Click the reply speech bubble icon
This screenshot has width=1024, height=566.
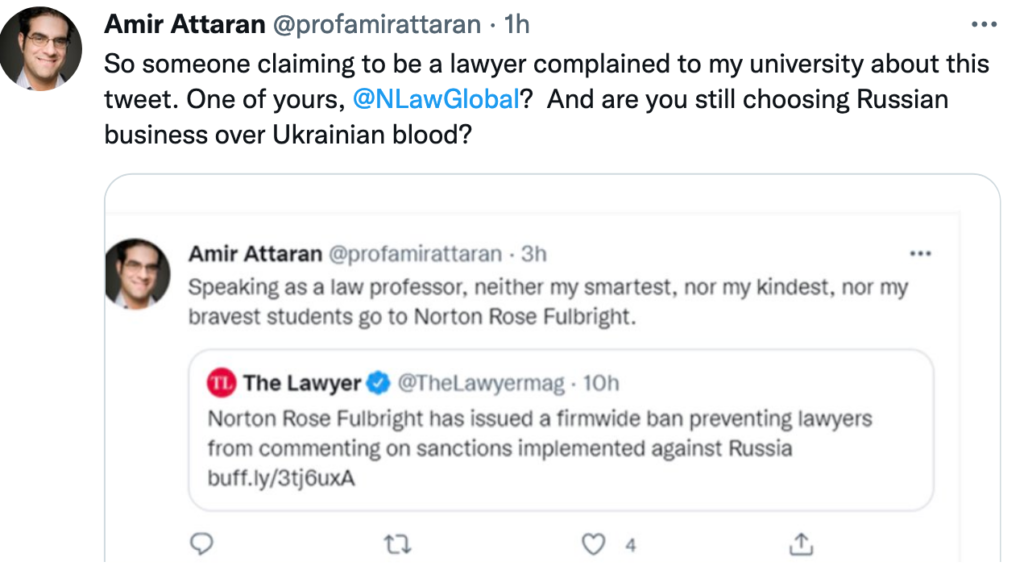click(202, 544)
